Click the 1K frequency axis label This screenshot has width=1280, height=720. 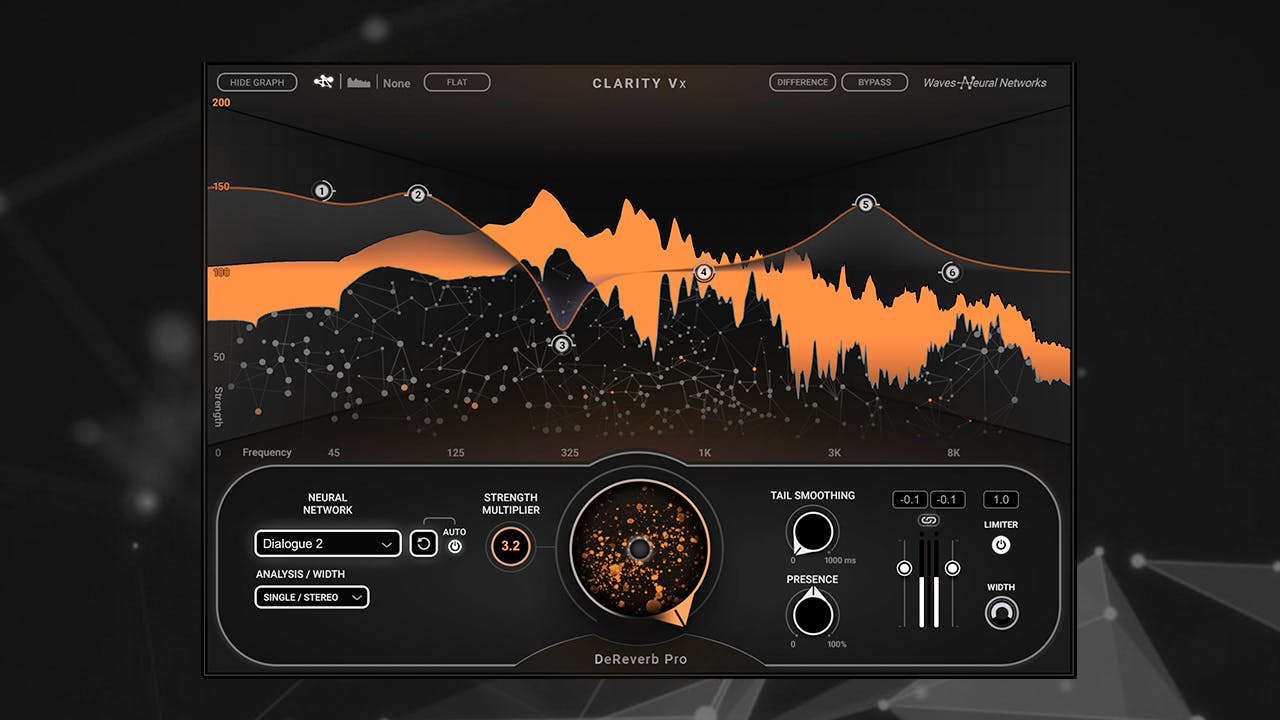click(705, 453)
